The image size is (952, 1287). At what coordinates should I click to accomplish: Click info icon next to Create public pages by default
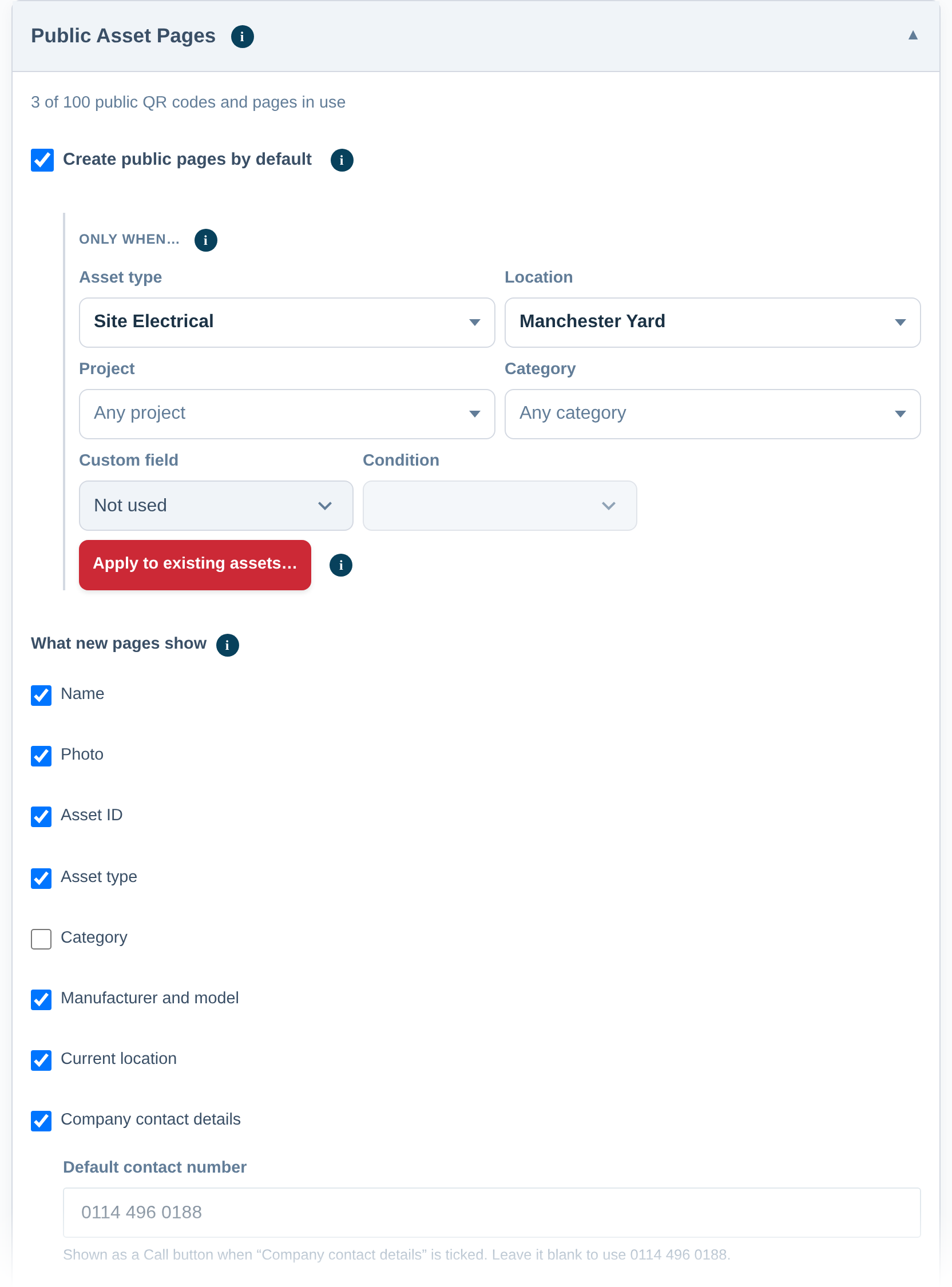point(342,160)
